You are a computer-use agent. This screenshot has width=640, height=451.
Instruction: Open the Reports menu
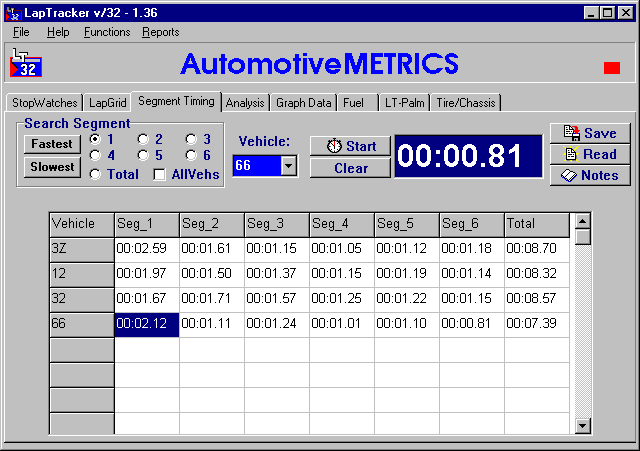click(x=161, y=32)
